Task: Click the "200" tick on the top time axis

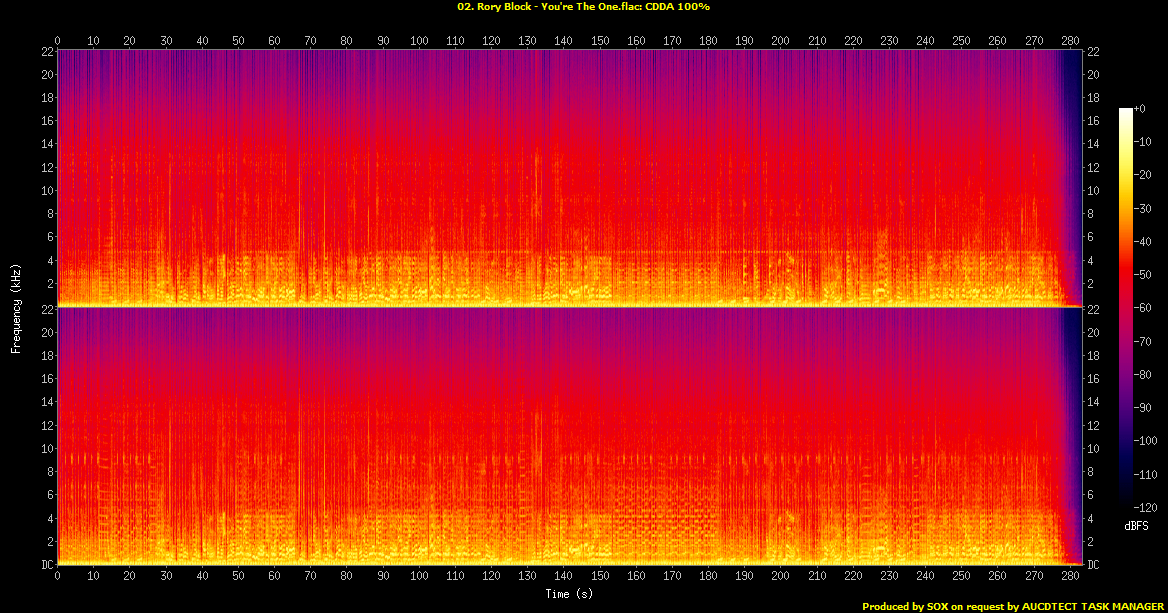Action: (x=781, y=41)
